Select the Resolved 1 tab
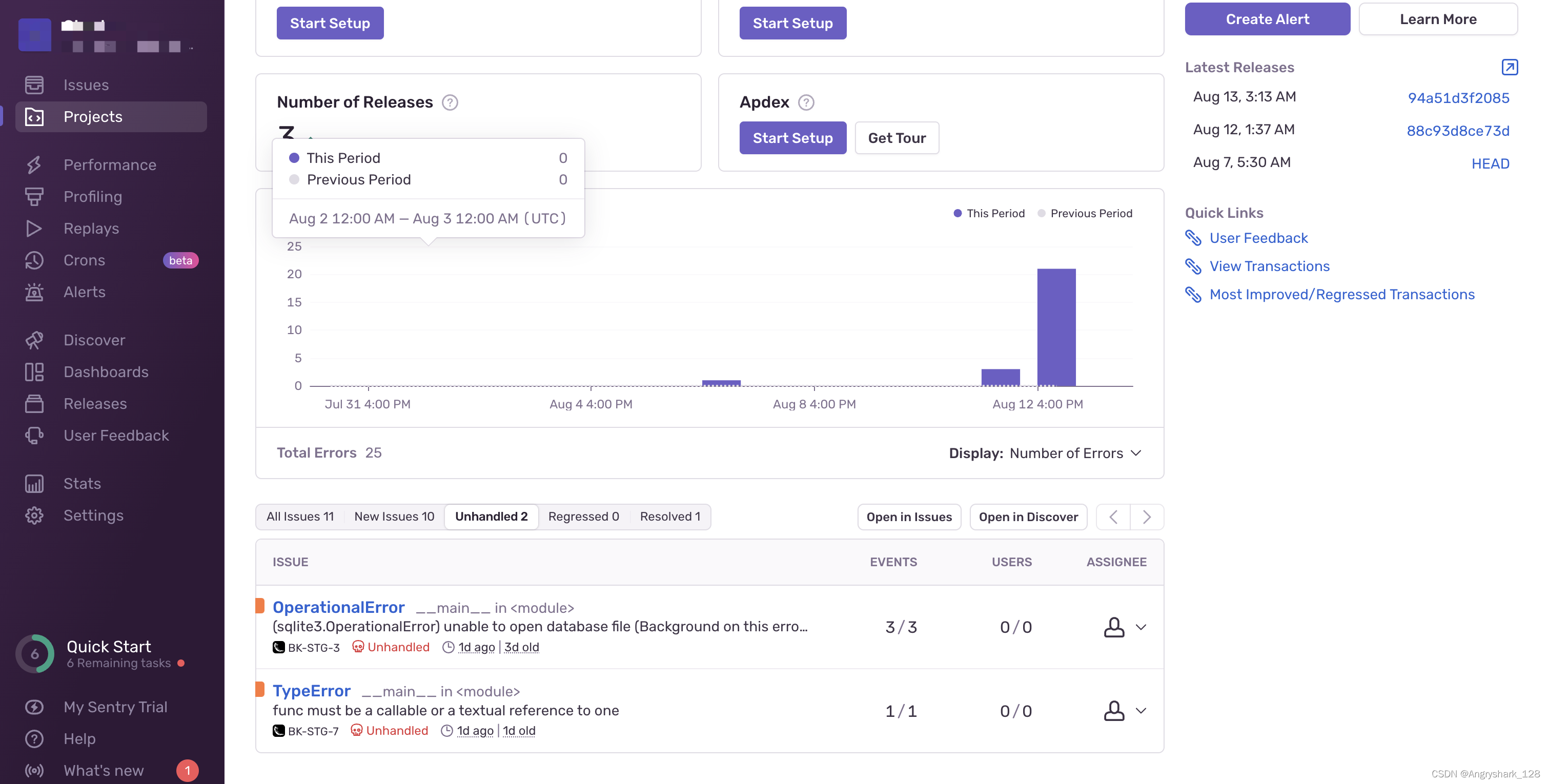This screenshot has height=784, width=1548. 669,517
